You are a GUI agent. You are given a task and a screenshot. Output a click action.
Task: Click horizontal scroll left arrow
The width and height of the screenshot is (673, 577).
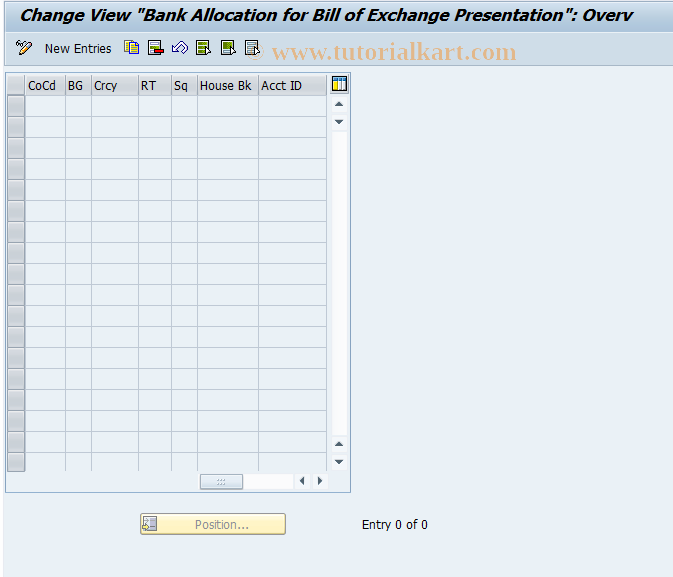[x=302, y=481]
